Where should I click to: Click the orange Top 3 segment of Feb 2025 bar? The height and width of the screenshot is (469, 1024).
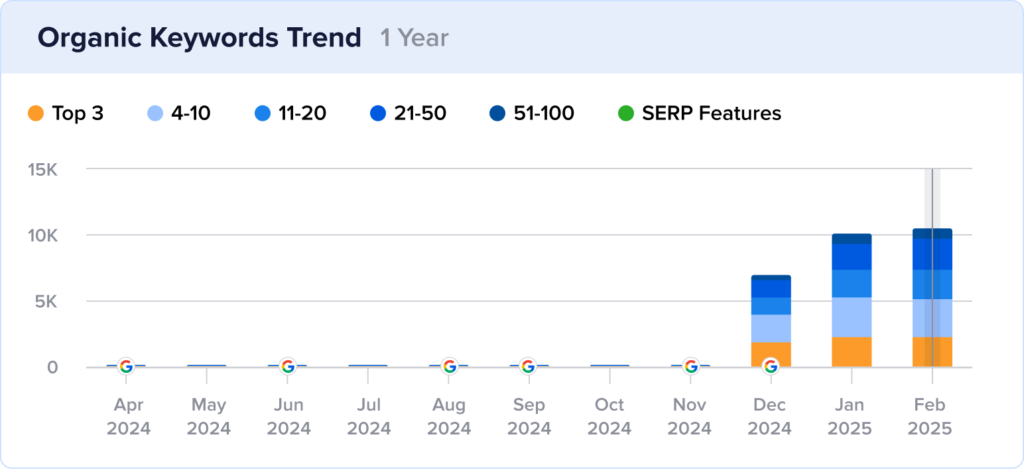(933, 352)
